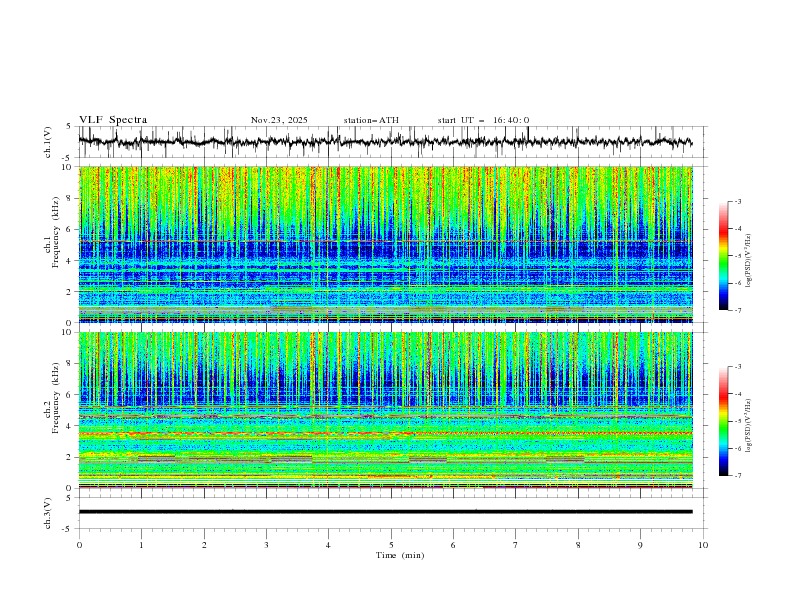Click the 'ch.1(V)' waveform axis label
Screen dimensions: 792x612
[48, 142]
